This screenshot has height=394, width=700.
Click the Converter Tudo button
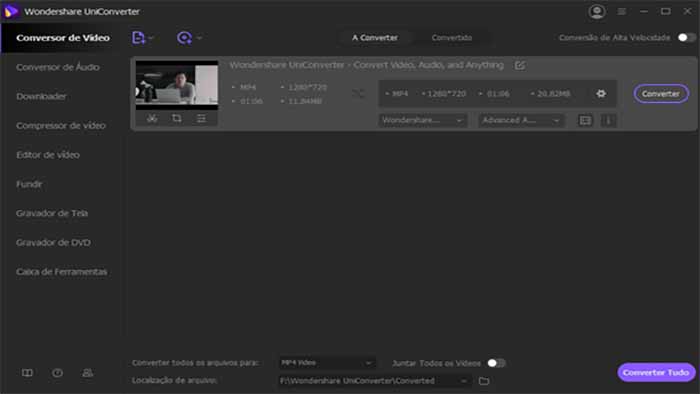point(656,373)
